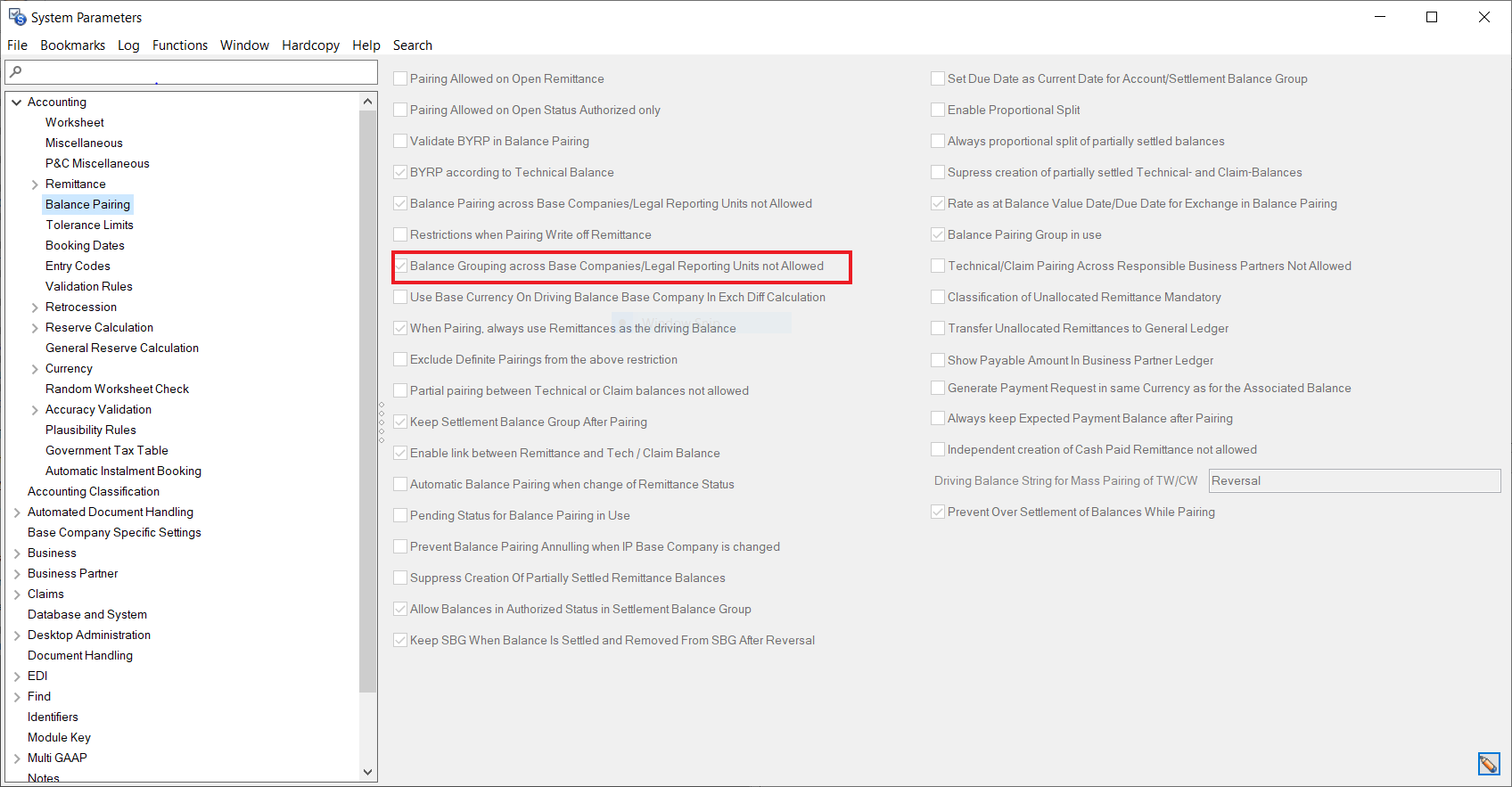Select Tolerance Limits in the tree

89,225
